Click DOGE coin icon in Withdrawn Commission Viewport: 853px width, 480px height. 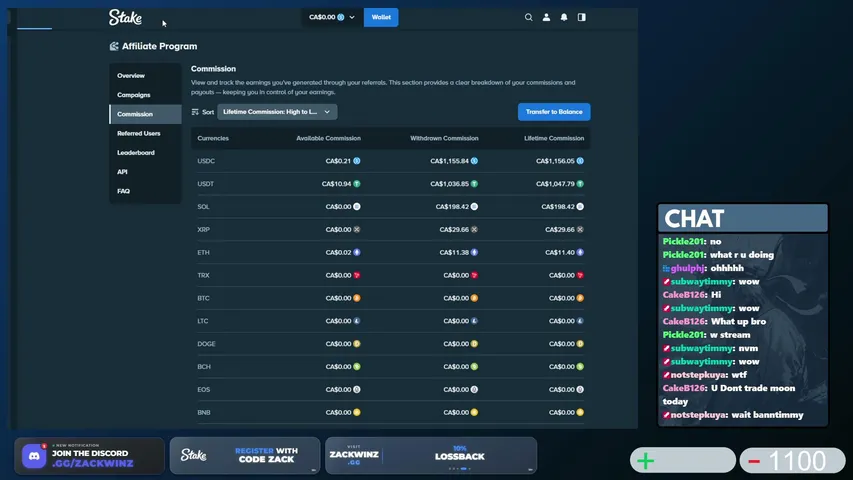tap(474, 344)
